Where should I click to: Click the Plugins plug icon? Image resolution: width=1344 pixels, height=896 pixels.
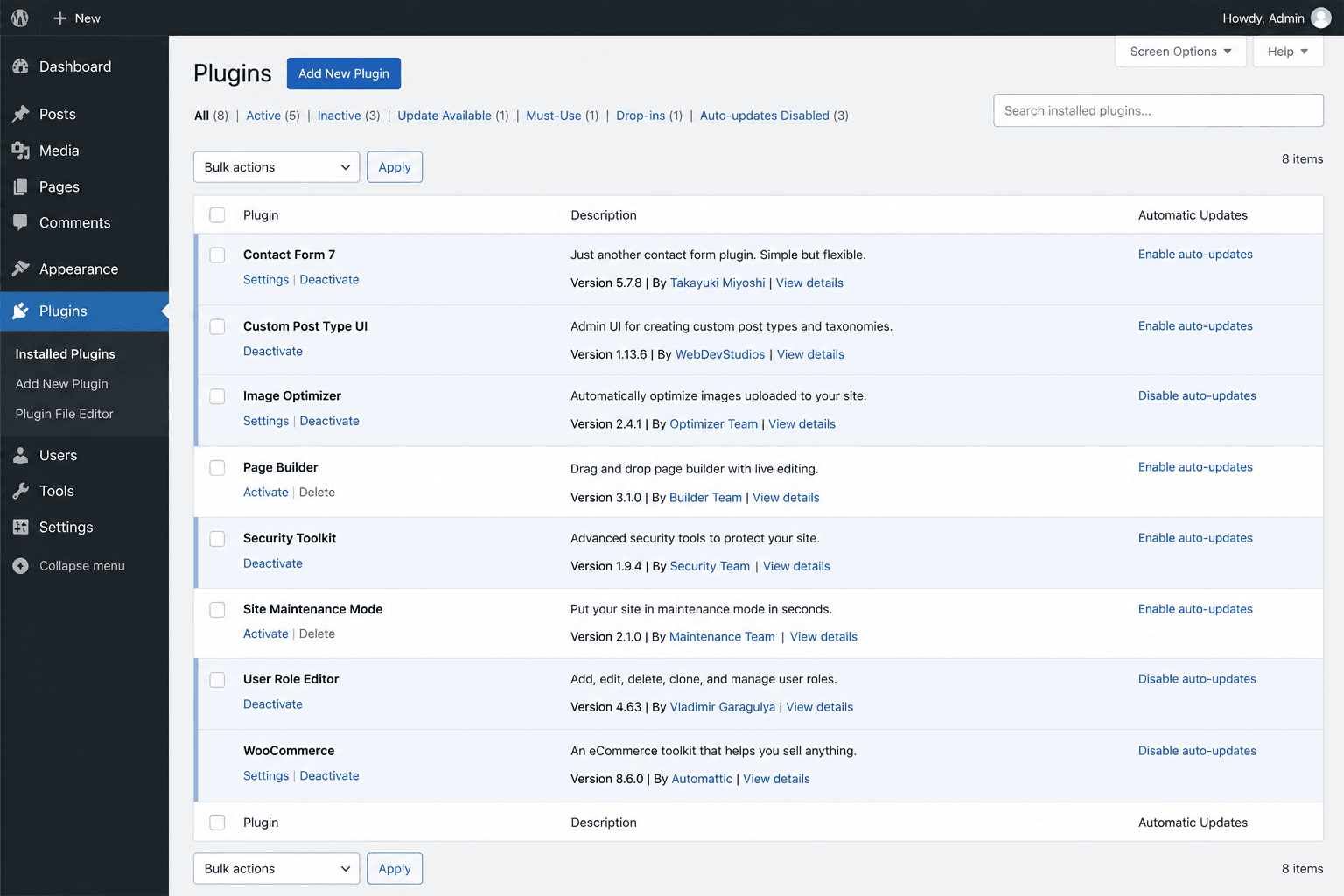click(x=21, y=311)
